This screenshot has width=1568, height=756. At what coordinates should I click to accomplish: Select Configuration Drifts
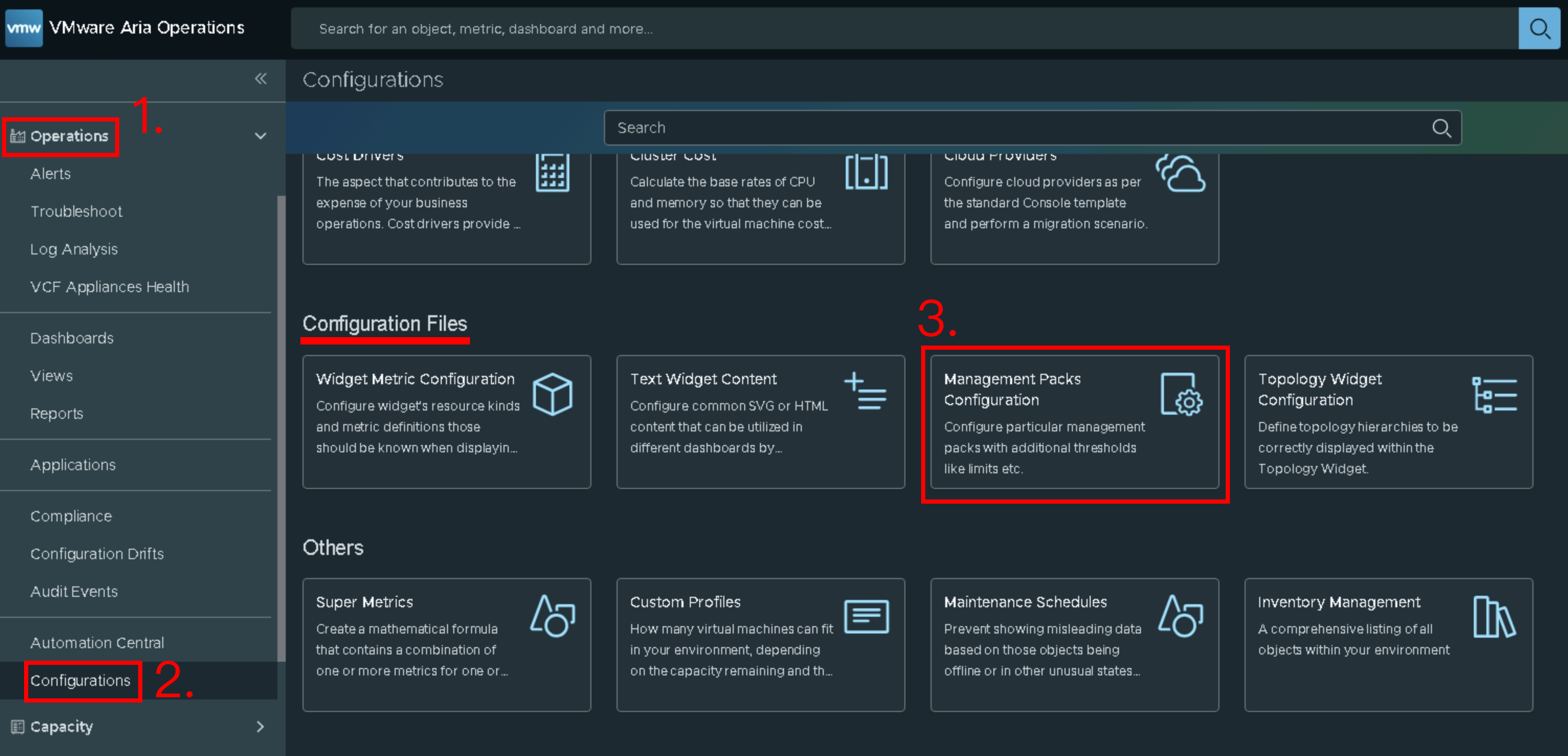pos(97,553)
